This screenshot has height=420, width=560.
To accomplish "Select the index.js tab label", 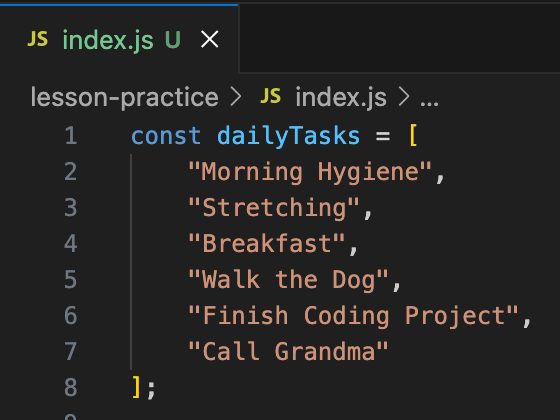I will pos(108,40).
